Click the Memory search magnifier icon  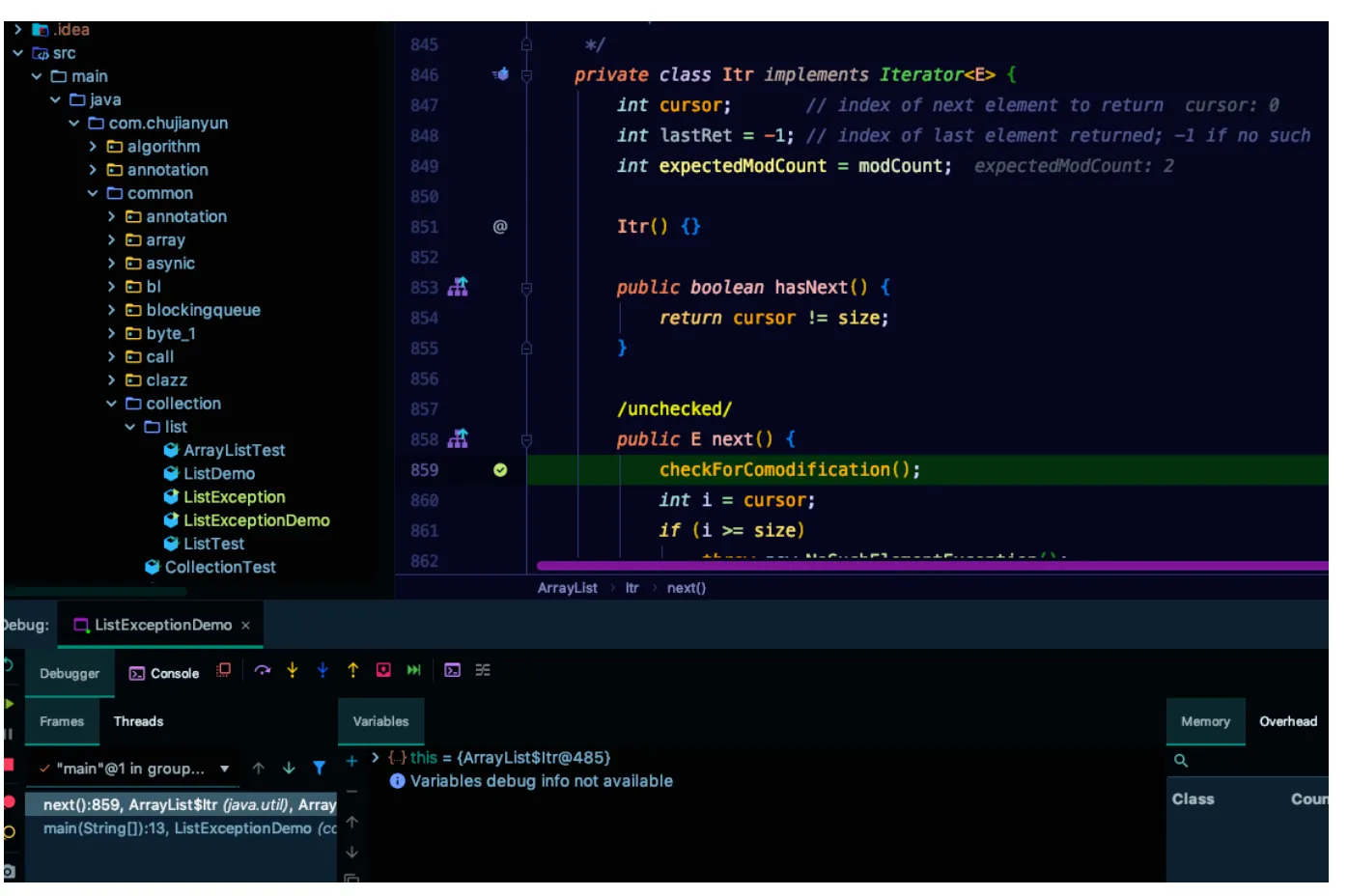pos(1181,761)
